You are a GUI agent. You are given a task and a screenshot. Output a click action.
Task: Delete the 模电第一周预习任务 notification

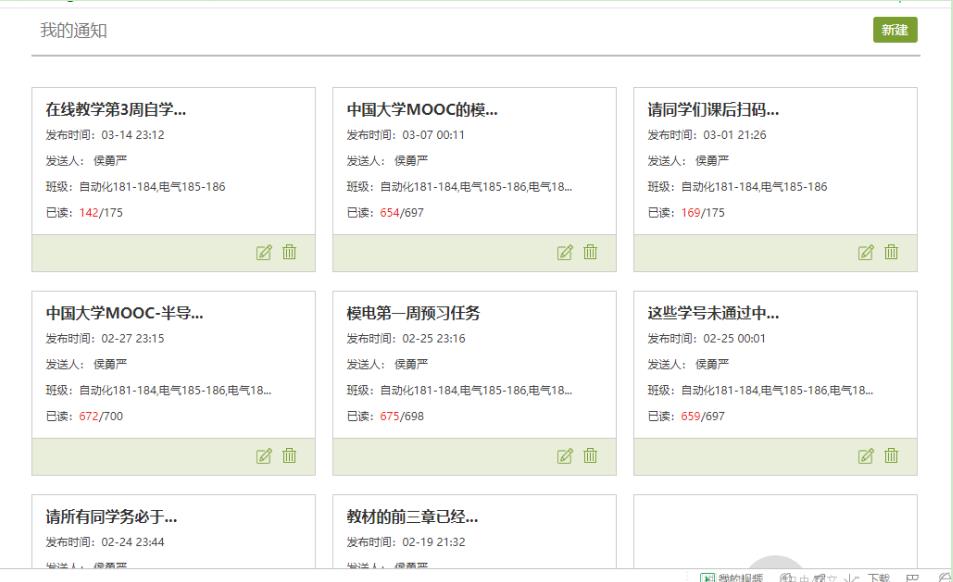[x=591, y=456]
